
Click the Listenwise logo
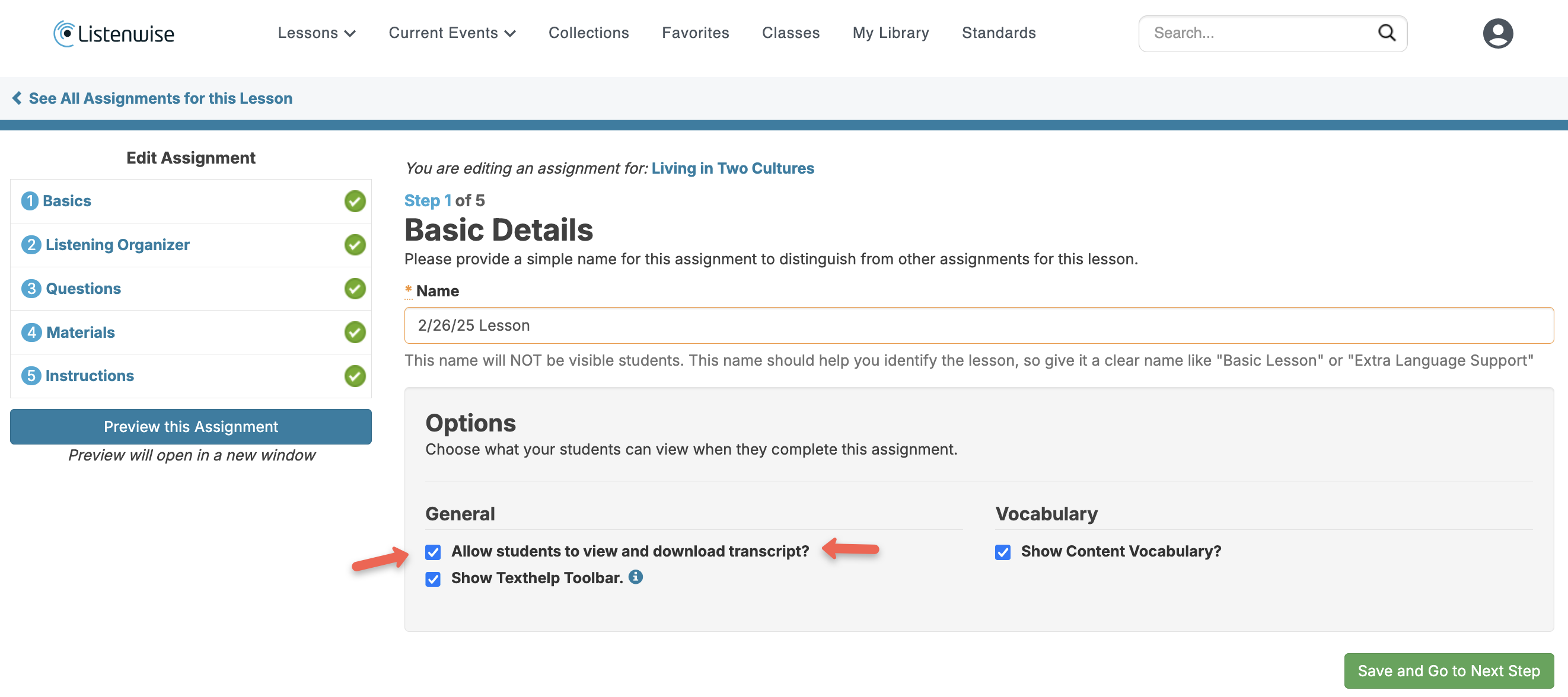[x=114, y=33]
